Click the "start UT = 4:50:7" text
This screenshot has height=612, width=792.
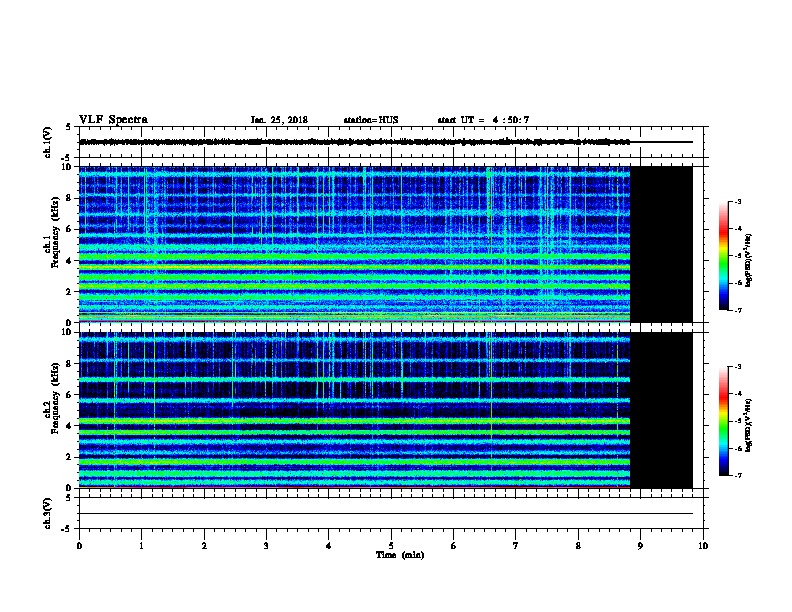pyautogui.click(x=483, y=120)
